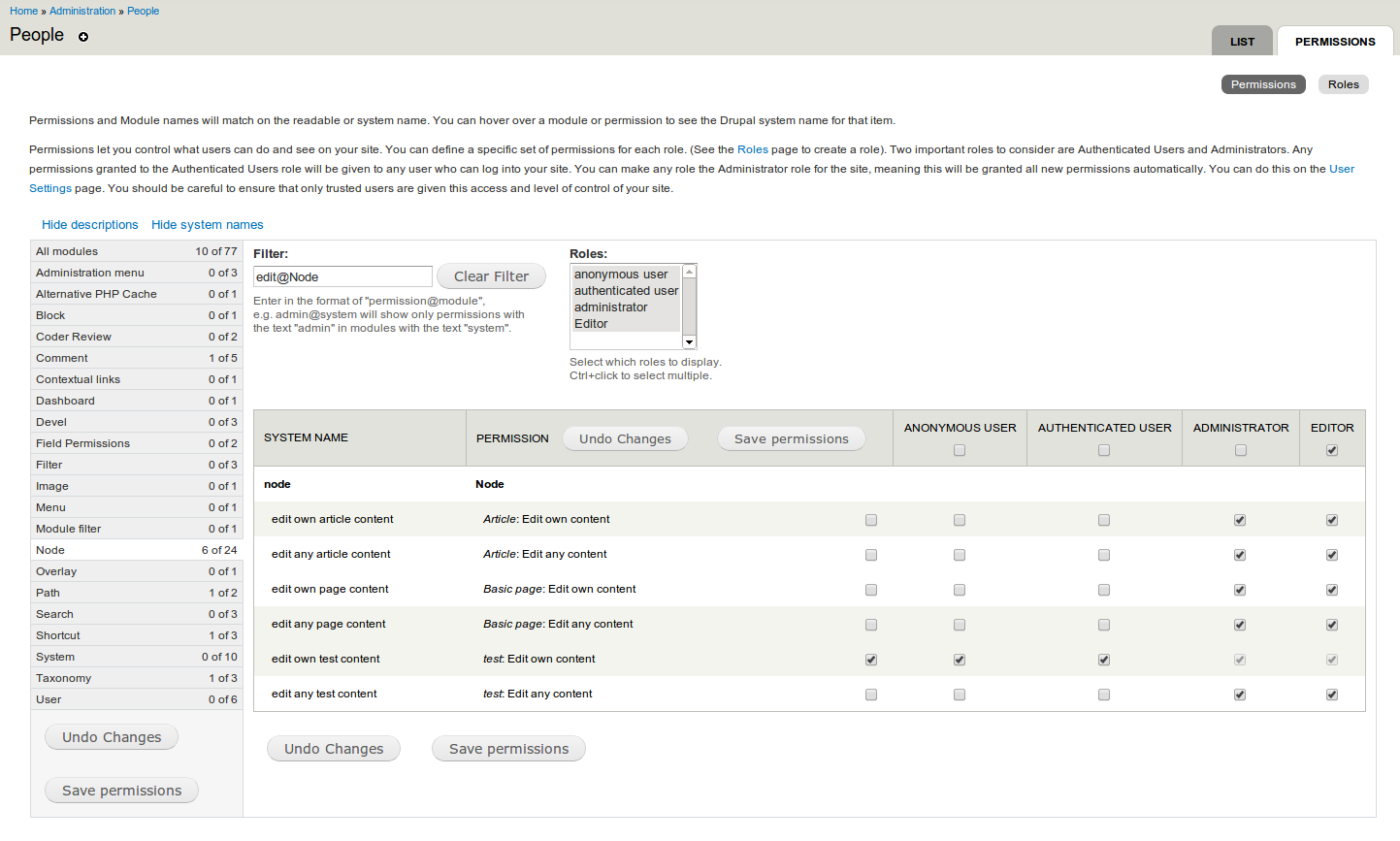Select anonymous user in the Roles list
The width and height of the screenshot is (1400, 841).
tap(626, 275)
